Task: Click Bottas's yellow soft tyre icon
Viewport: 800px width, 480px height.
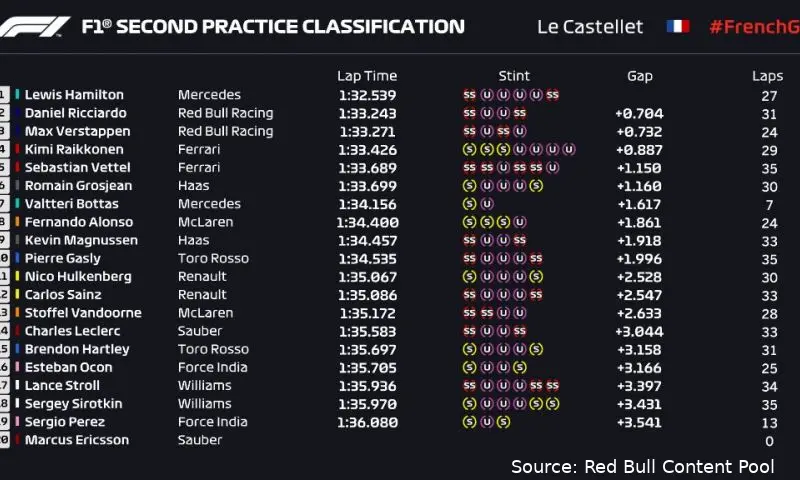Action: point(469,204)
